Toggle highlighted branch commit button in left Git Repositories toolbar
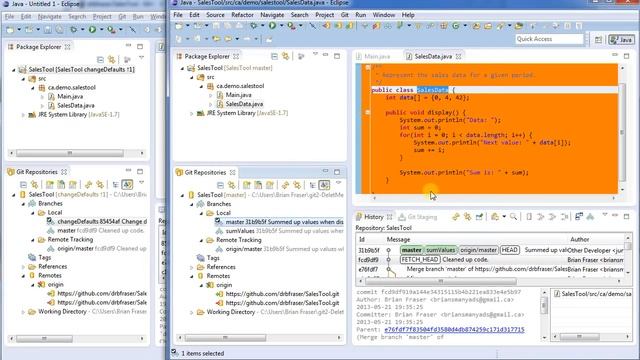The height and width of the screenshot is (360, 640). click(x=127, y=184)
